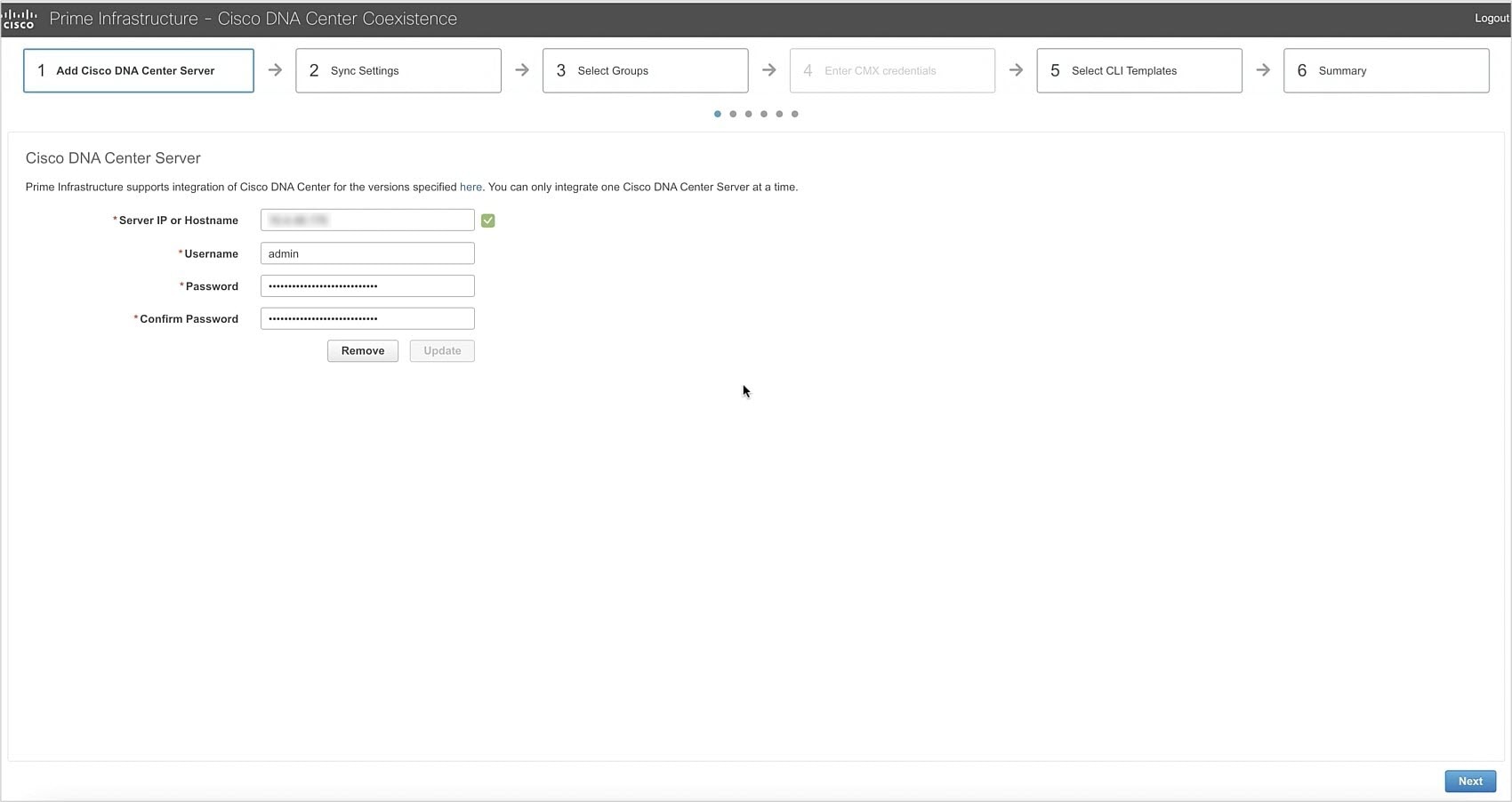Go to step 3 Select Groups

pos(646,70)
